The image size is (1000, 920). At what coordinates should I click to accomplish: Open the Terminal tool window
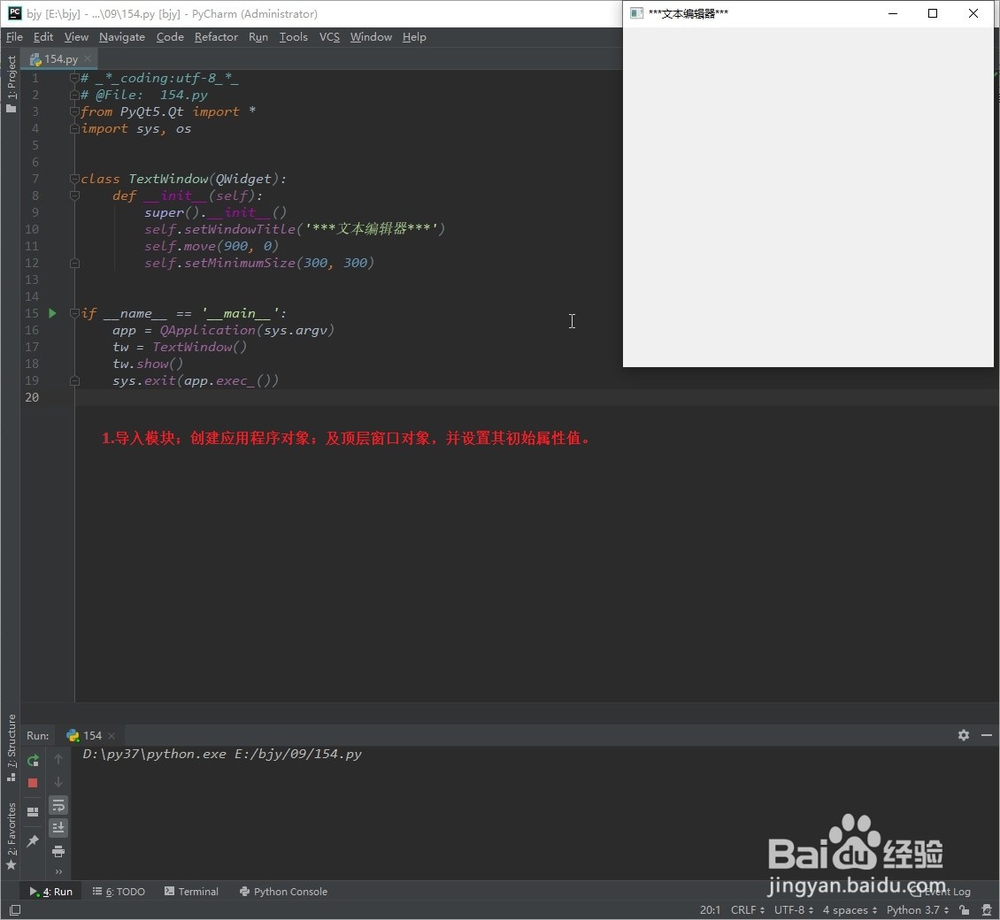pos(191,891)
